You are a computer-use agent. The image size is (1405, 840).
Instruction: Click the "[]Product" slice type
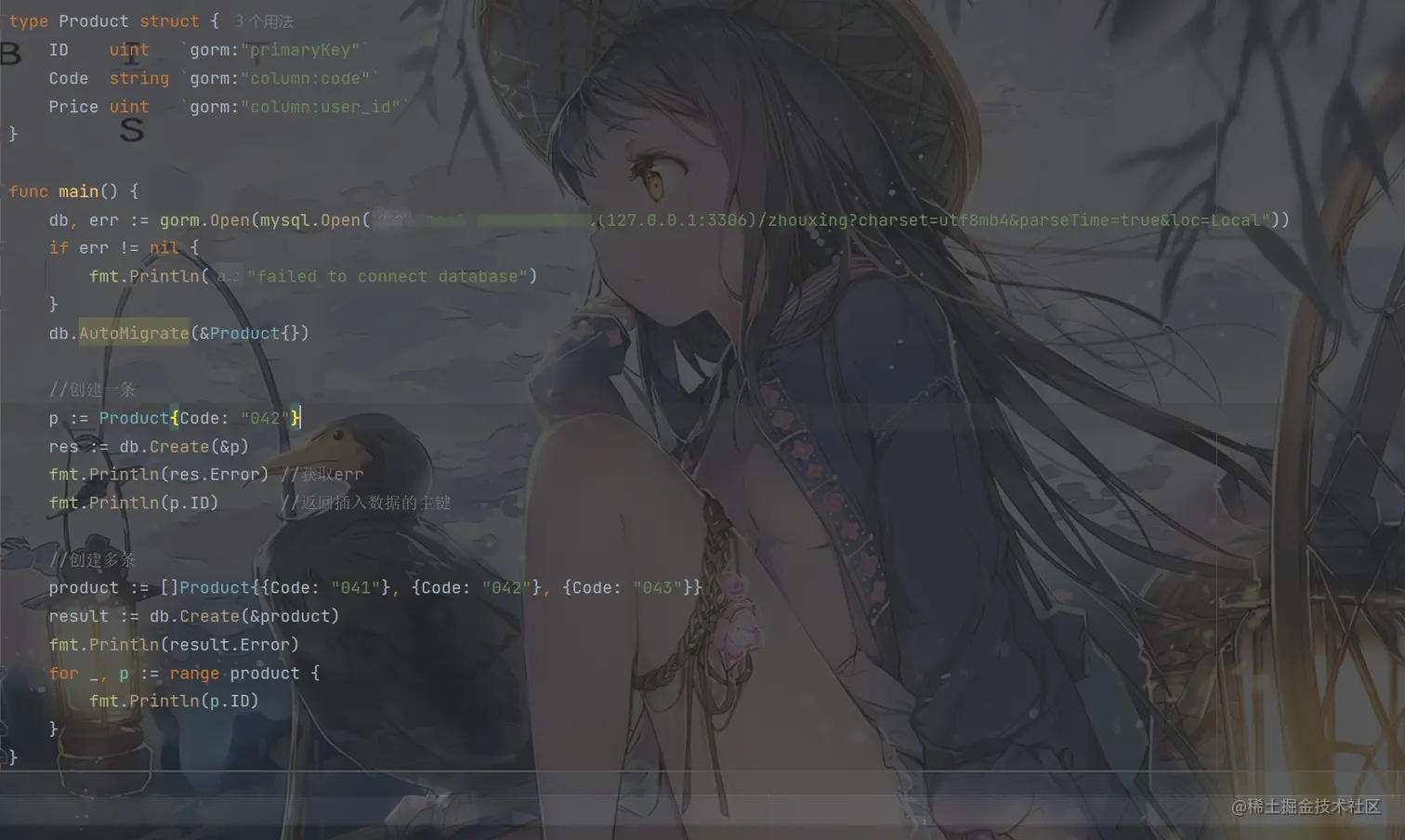tap(204, 588)
